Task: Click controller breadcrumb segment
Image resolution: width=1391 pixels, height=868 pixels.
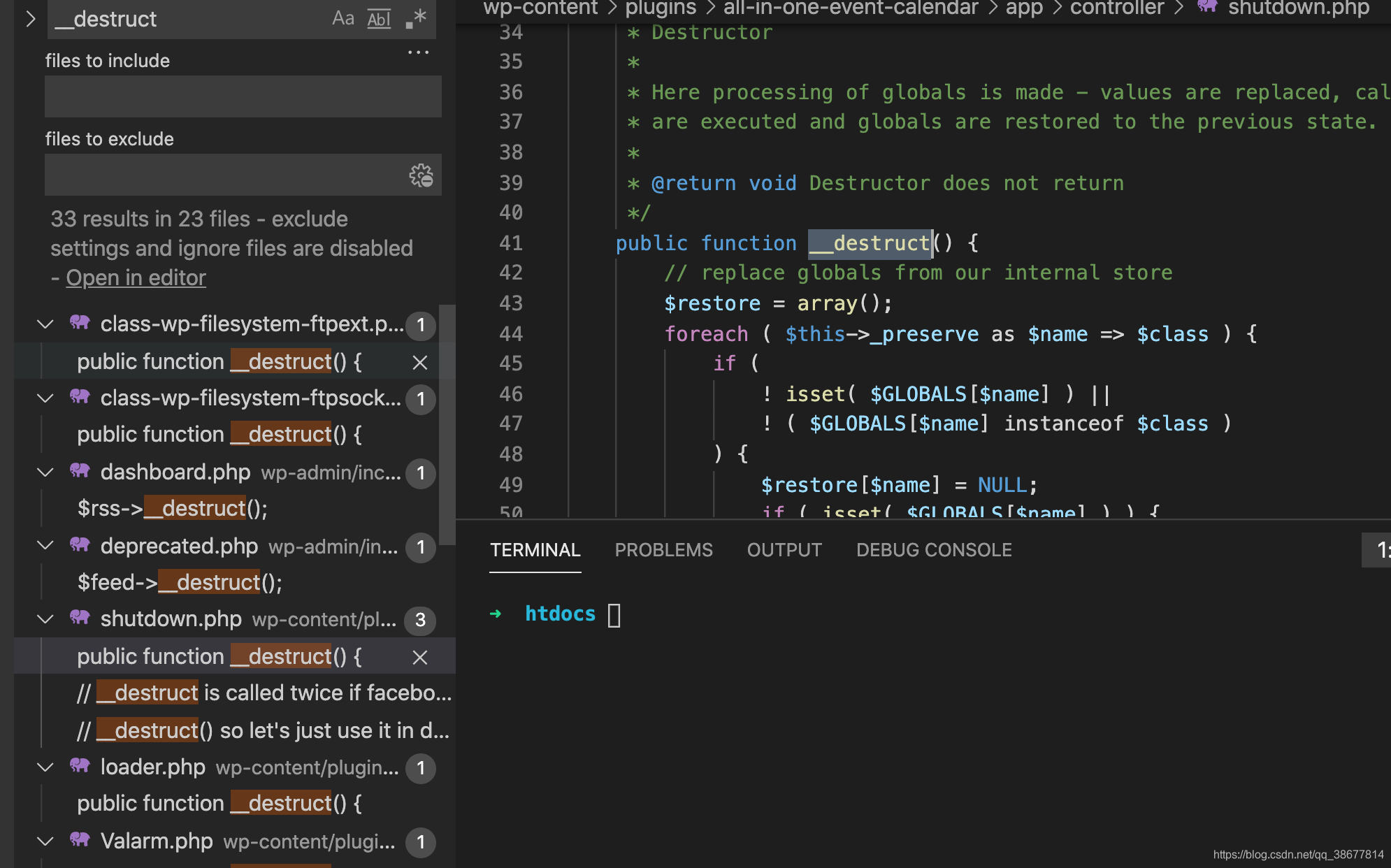Action: pyautogui.click(x=1117, y=8)
